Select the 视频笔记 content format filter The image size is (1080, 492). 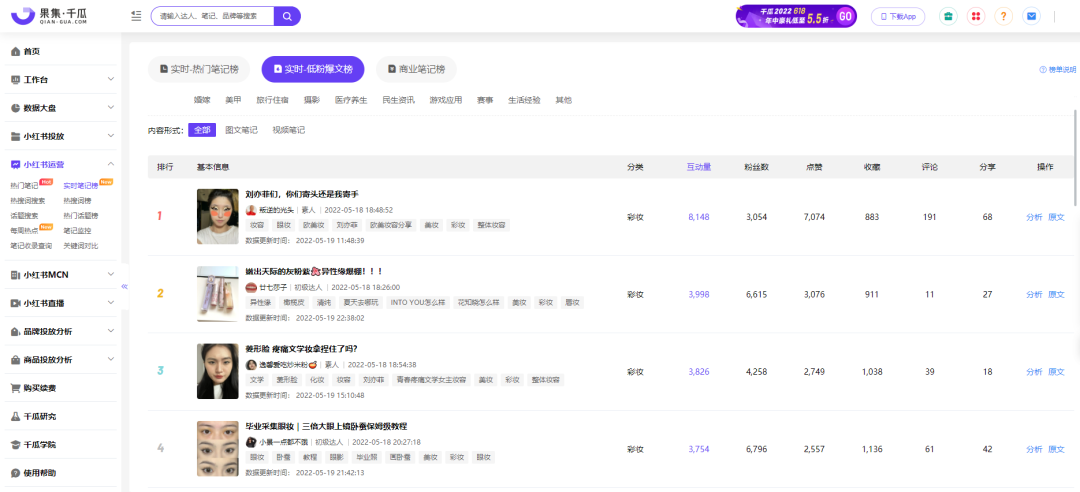click(289, 130)
